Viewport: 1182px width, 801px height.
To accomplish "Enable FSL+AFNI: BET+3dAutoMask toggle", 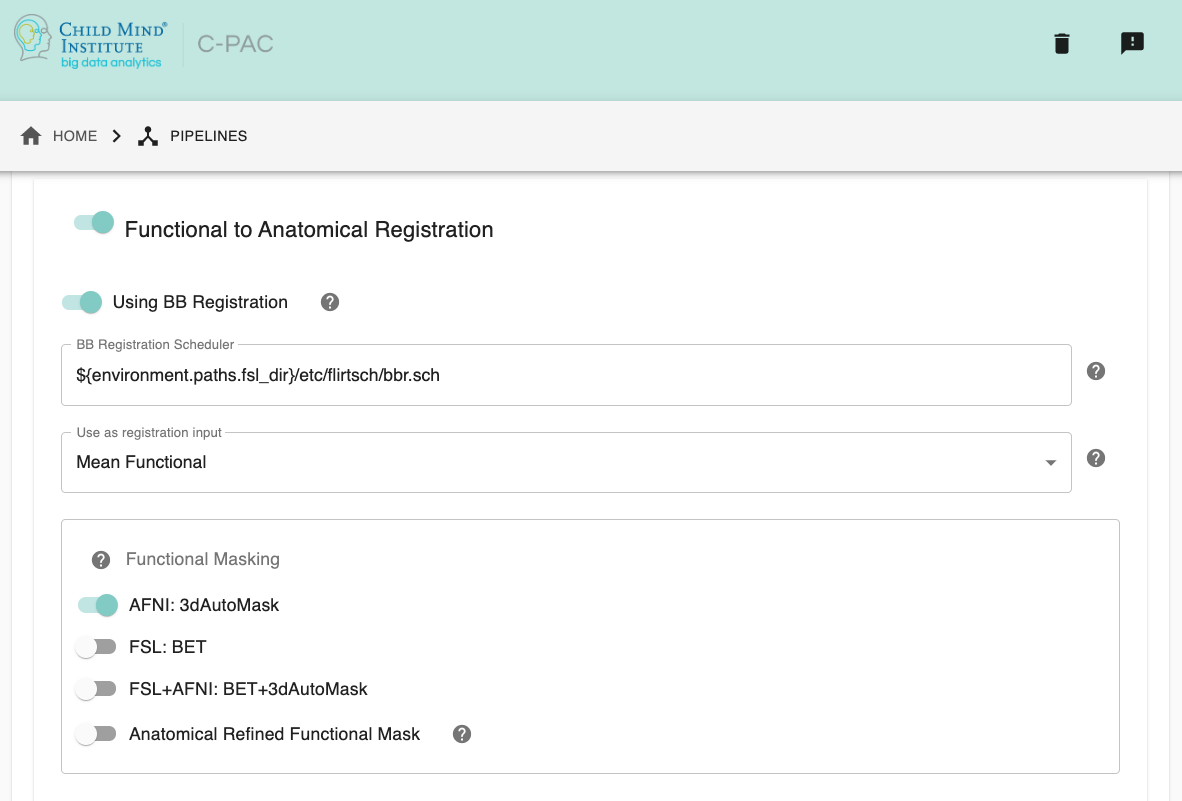I will click(x=96, y=690).
